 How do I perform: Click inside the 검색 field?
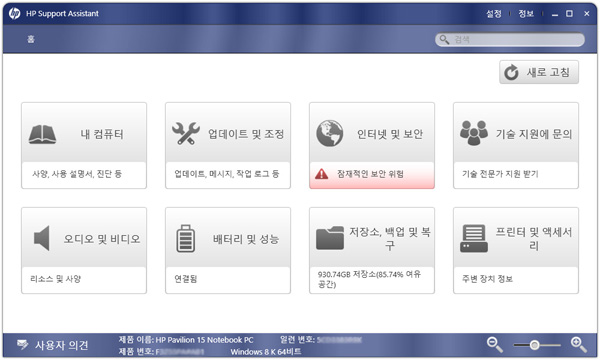pos(510,39)
